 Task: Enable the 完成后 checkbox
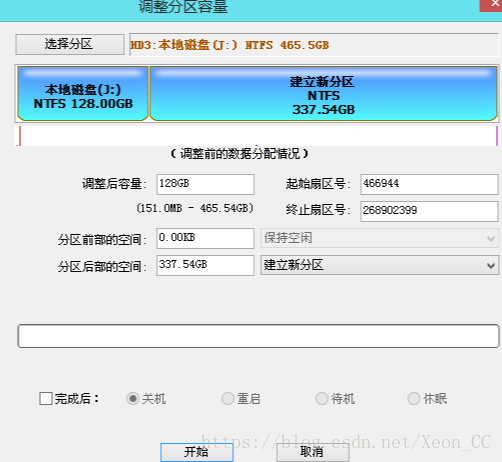coord(46,398)
